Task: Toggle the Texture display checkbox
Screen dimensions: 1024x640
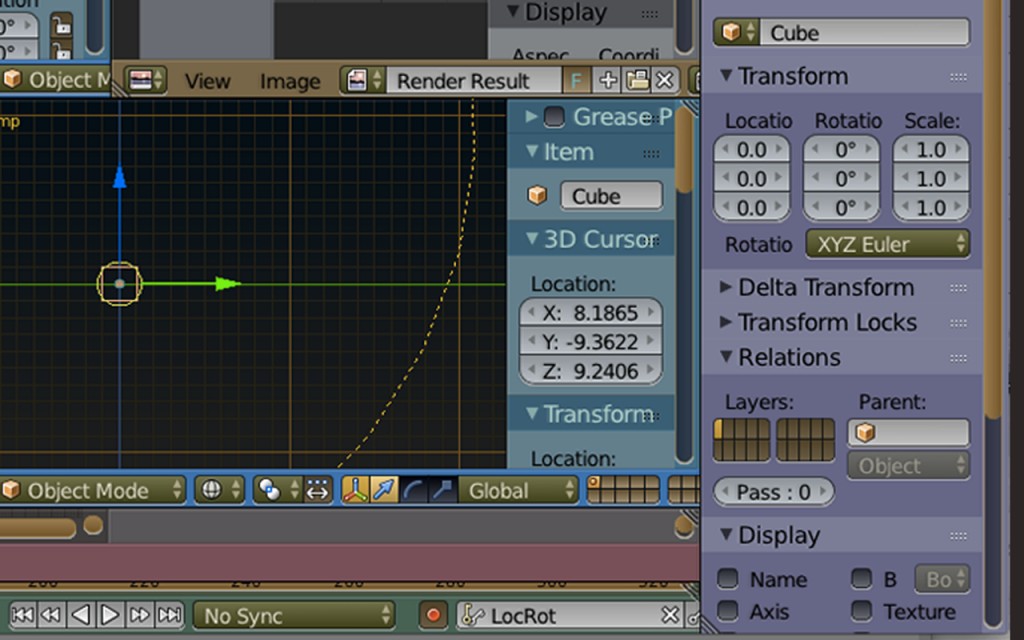Action: pos(858,612)
